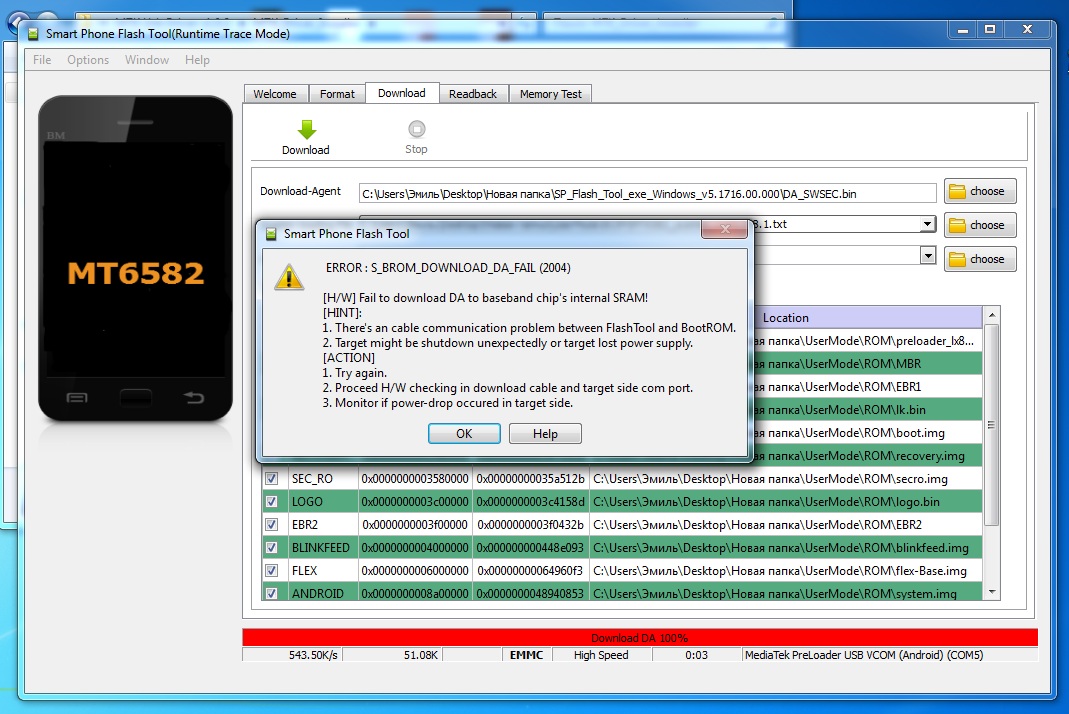The image size is (1069, 714).
Task: Uncheck the BLINKFEED row checkbox
Action: (x=271, y=548)
